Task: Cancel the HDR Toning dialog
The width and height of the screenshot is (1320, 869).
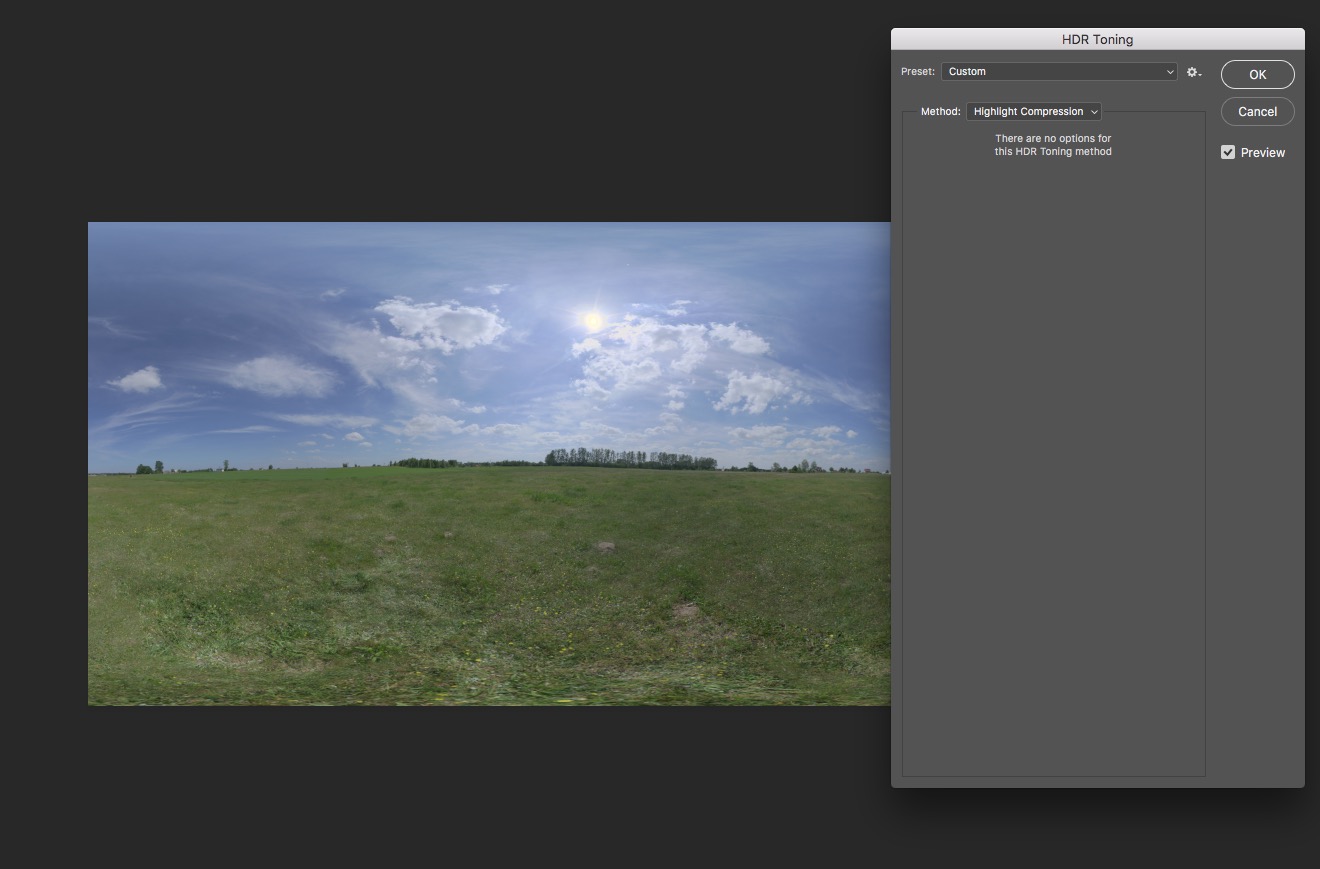Action: point(1258,111)
